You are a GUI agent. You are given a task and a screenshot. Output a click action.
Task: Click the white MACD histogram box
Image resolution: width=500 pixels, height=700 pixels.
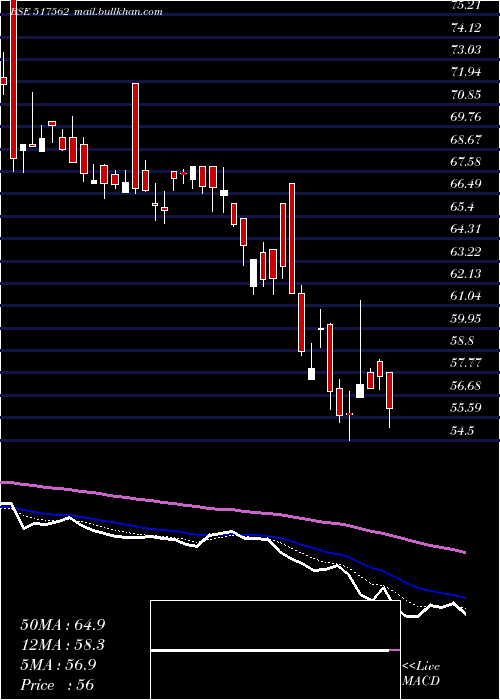point(275,650)
